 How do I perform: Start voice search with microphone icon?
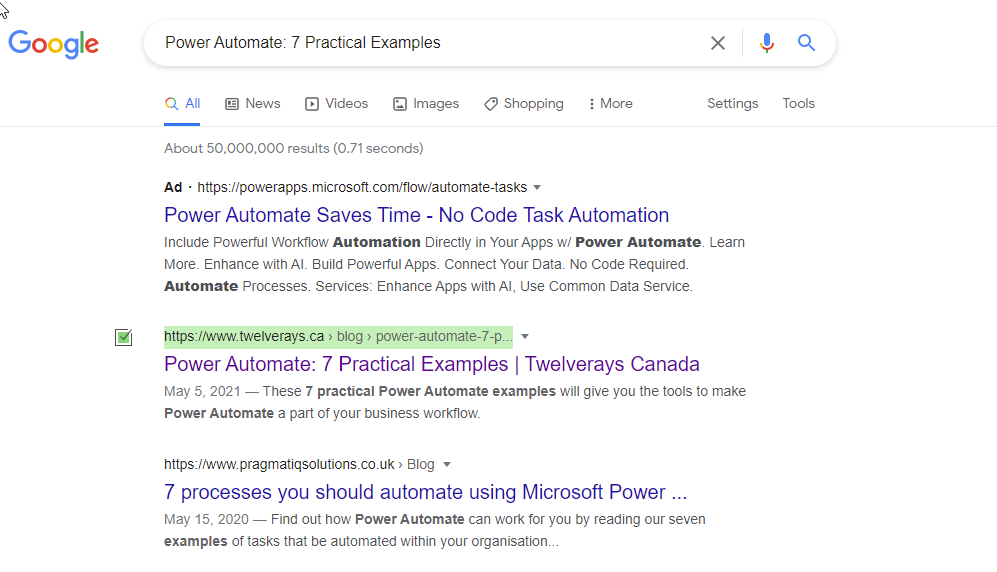pyautogui.click(x=767, y=43)
